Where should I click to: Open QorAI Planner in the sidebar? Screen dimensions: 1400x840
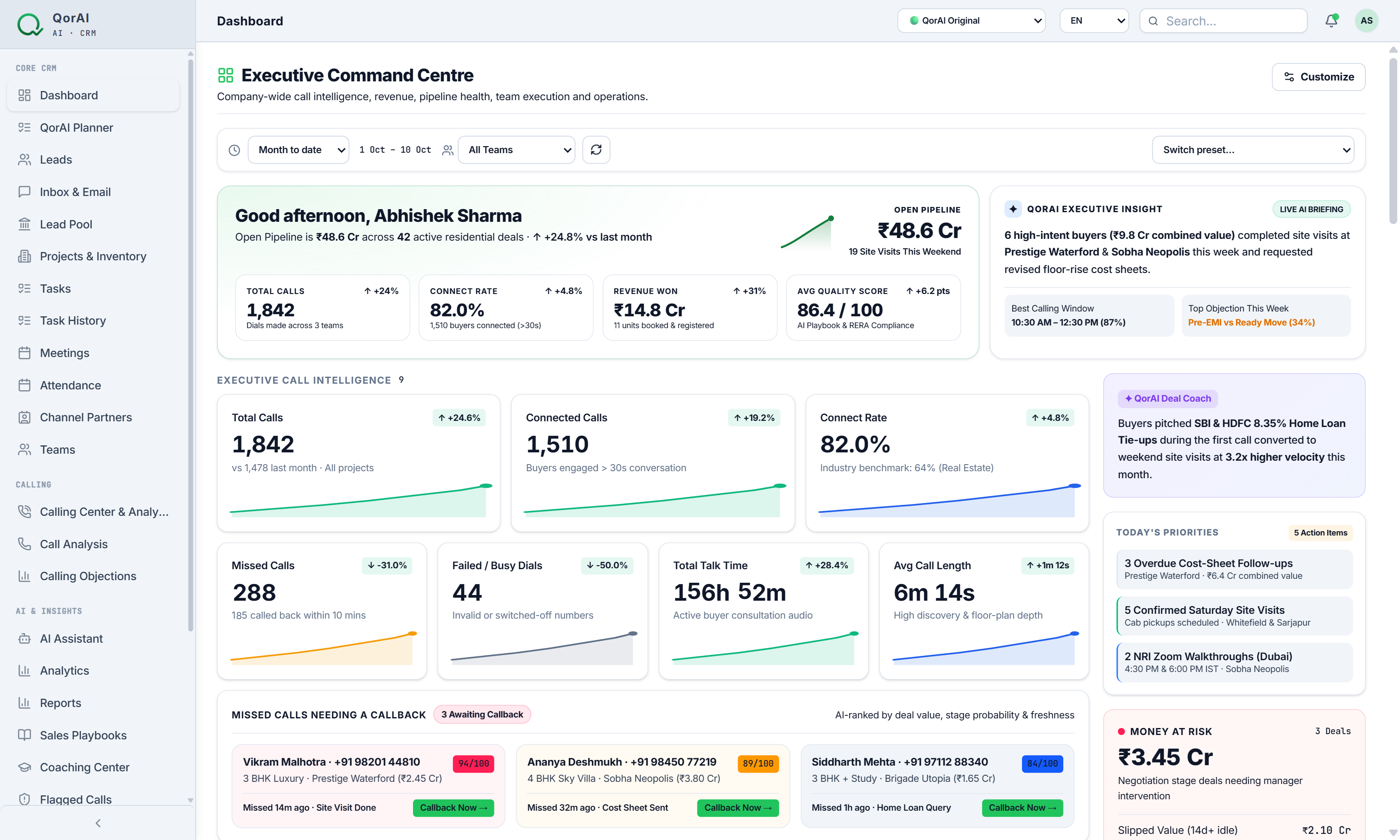click(x=93, y=127)
